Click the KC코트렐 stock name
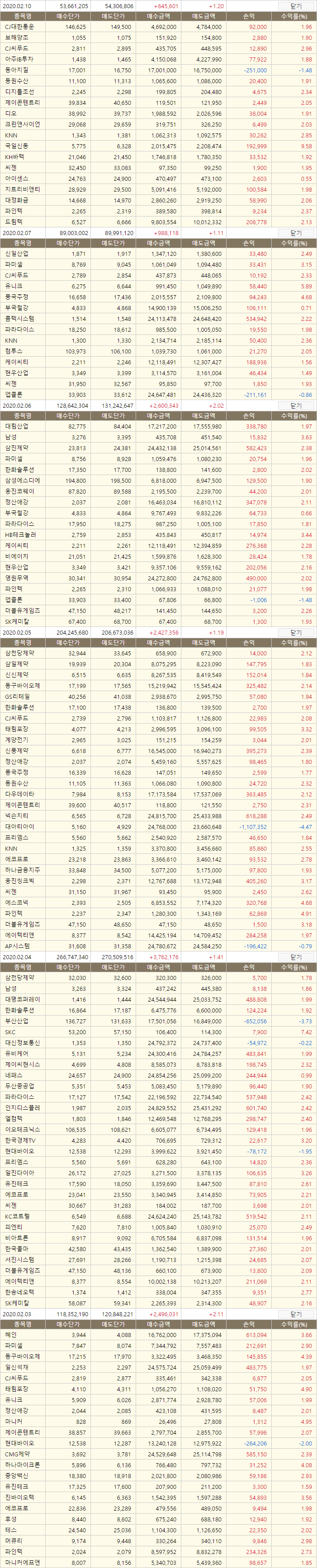The width and height of the screenshot is (317, 1568). 16,1217
